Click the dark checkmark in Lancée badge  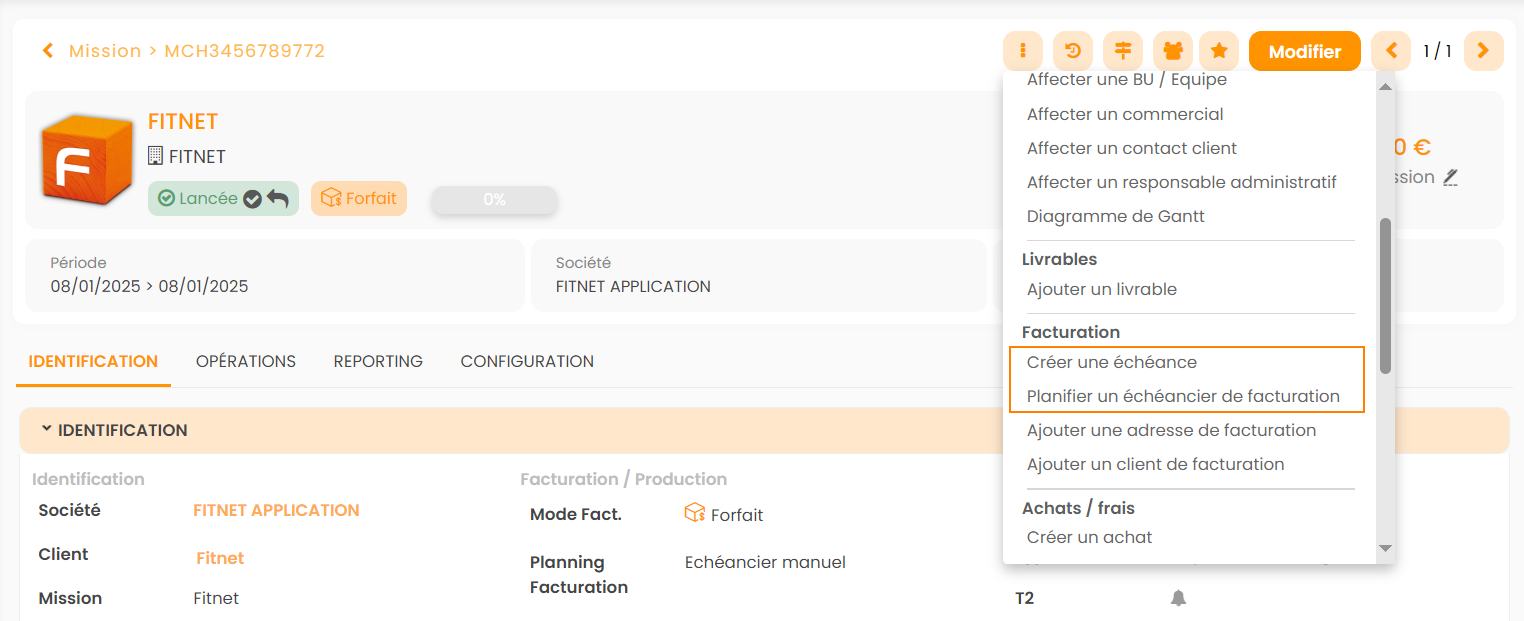coord(253,199)
